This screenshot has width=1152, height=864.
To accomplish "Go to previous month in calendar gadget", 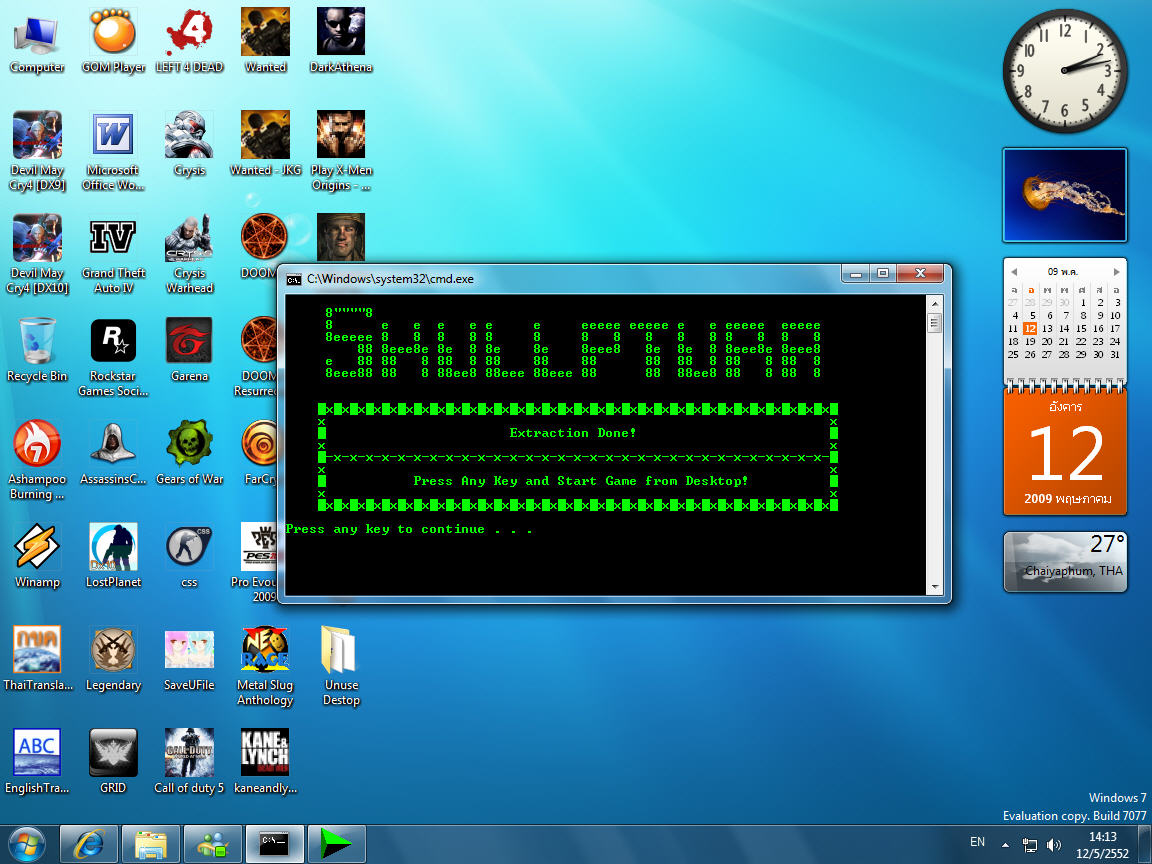I will (1014, 272).
